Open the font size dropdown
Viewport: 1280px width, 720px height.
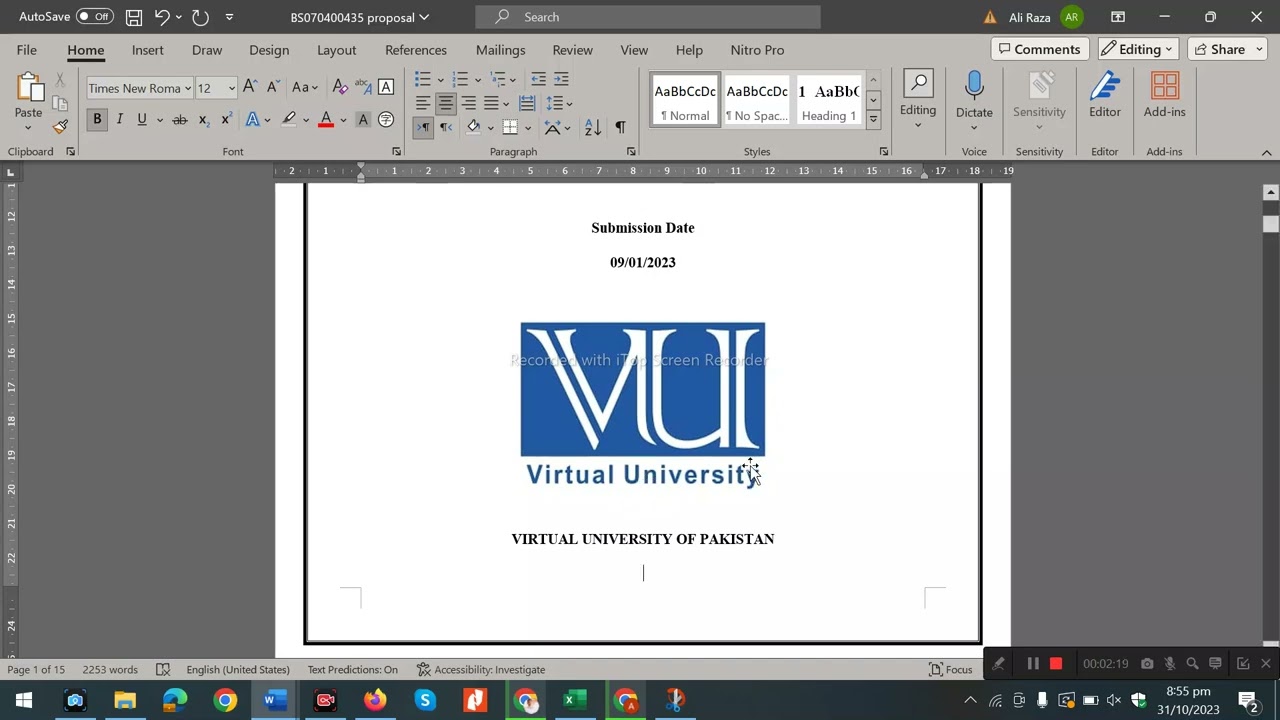[231, 88]
